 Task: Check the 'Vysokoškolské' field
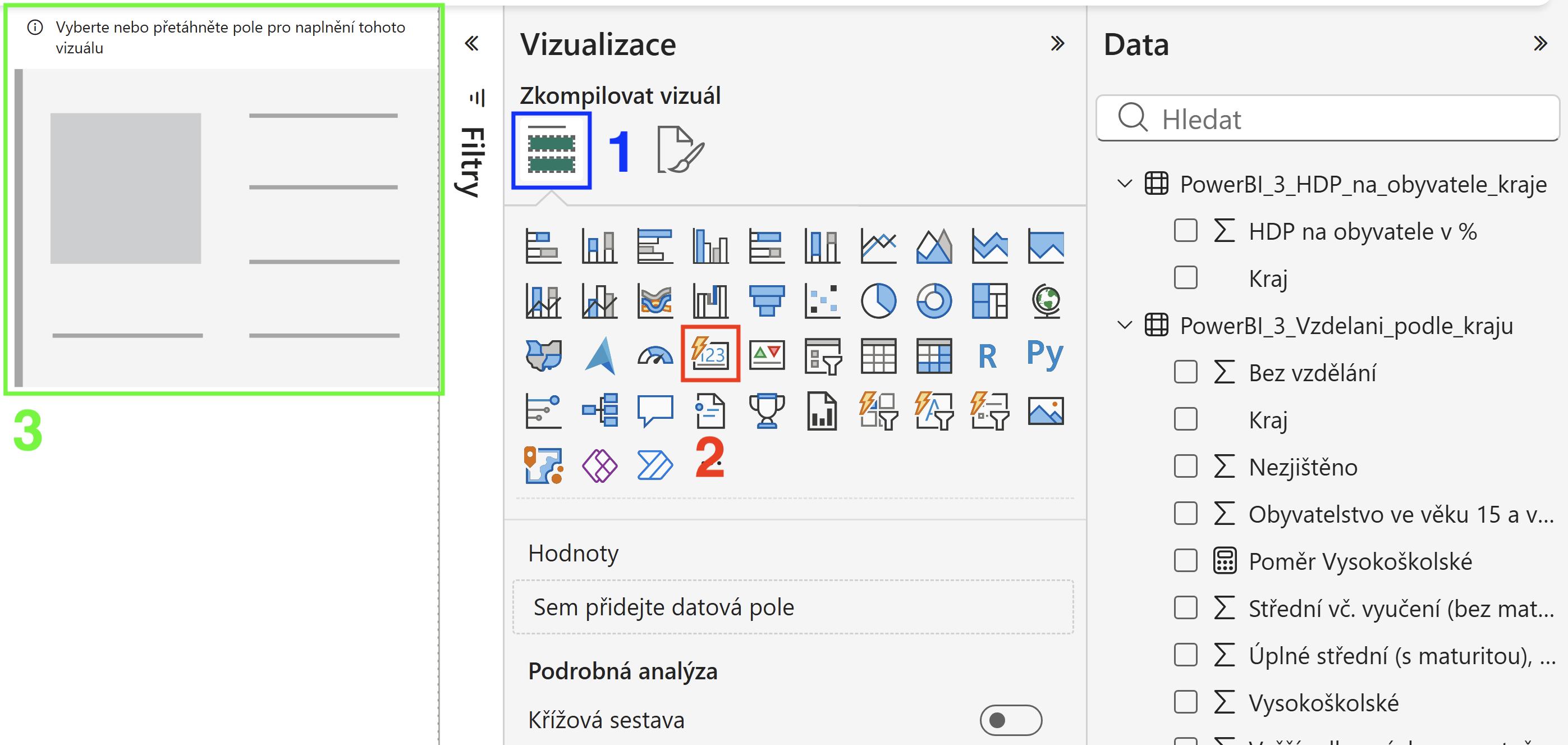[1185, 702]
